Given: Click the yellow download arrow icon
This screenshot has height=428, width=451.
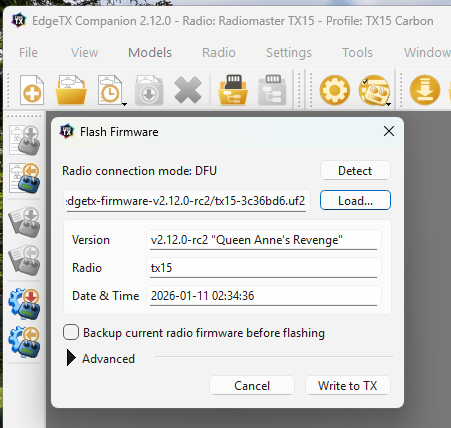Looking at the screenshot, I should pyautogui.click(x=425, y=90).
